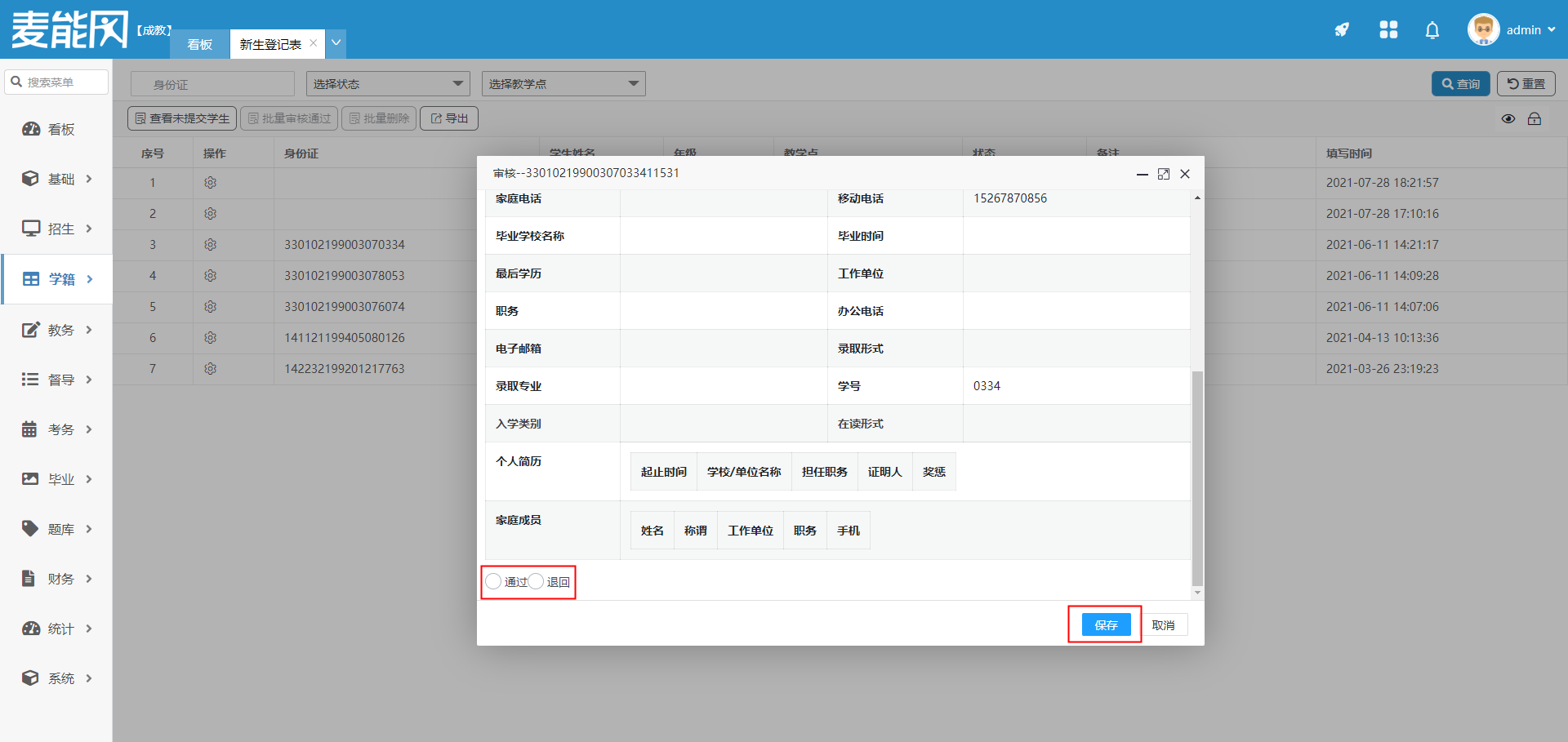Screen dimensions: 1568x742
Task: Select the 退回 radio option
Action: pyautogui.click(x=537, y=581)
